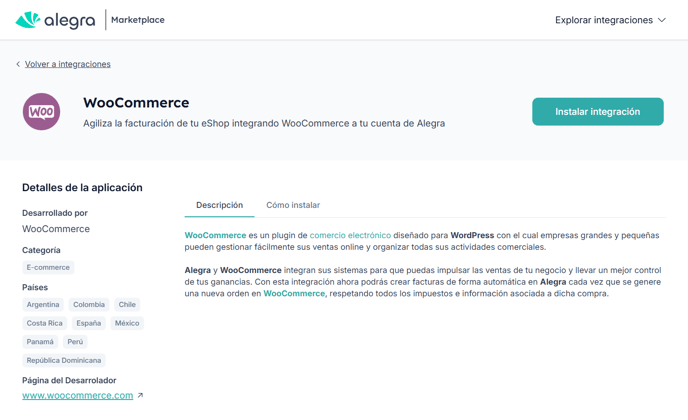The width and height of the screenshot is (688, 420).
Task: Click the Perú country tag
Action: tap(75, 341)
